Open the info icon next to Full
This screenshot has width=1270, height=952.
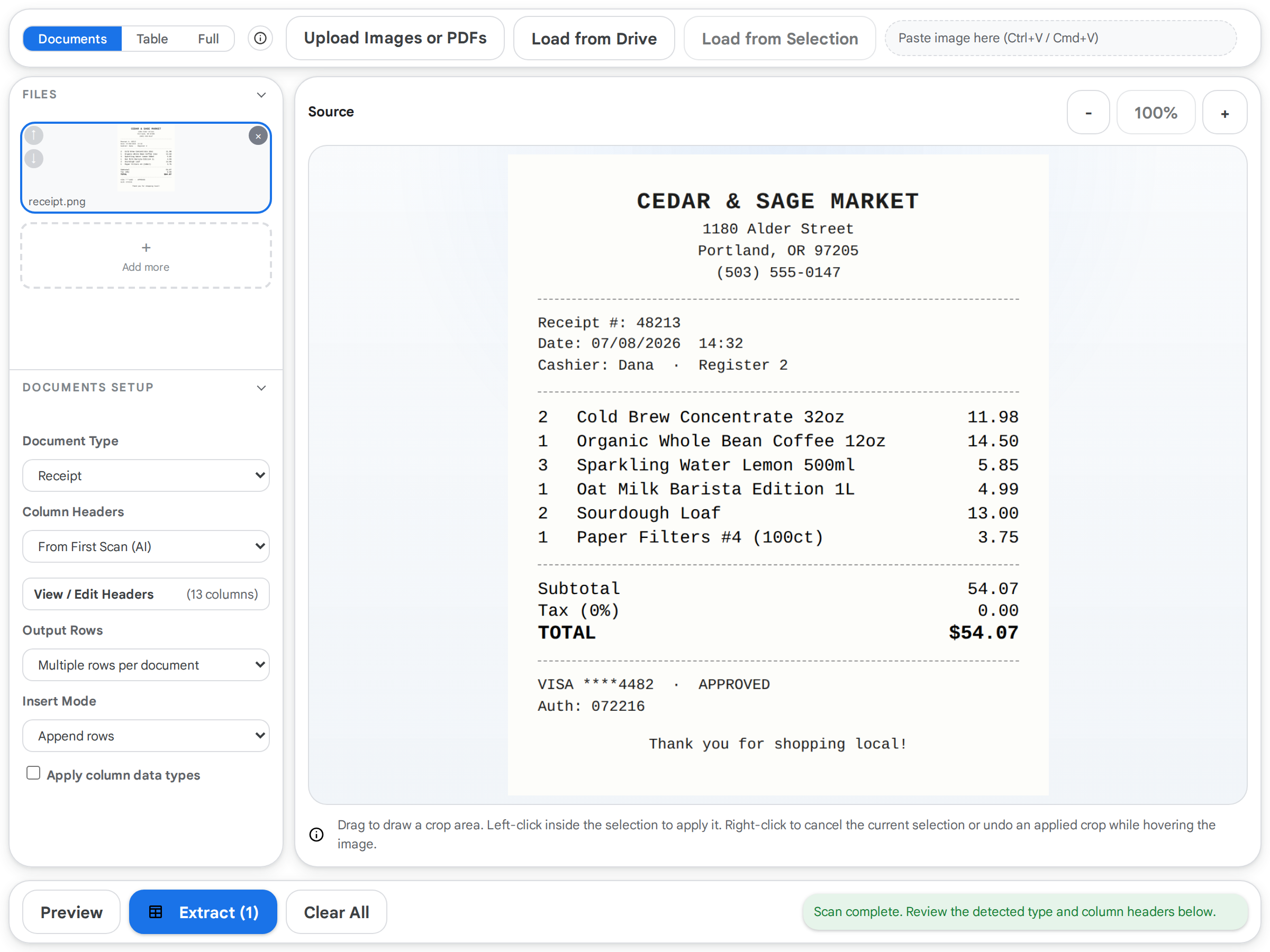click(x=260, y=39)
